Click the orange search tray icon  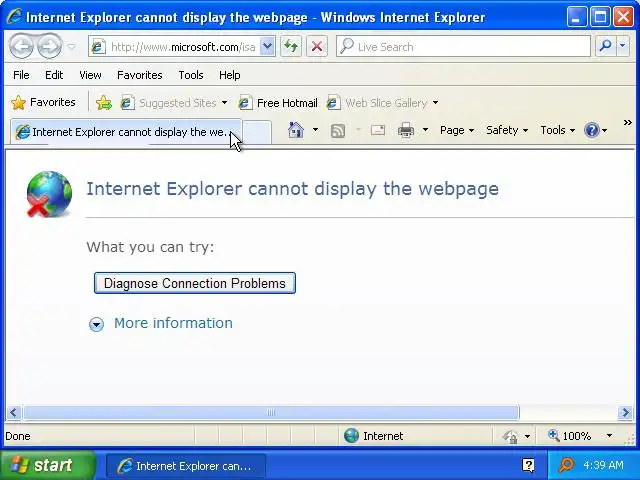tap(566, 465)
